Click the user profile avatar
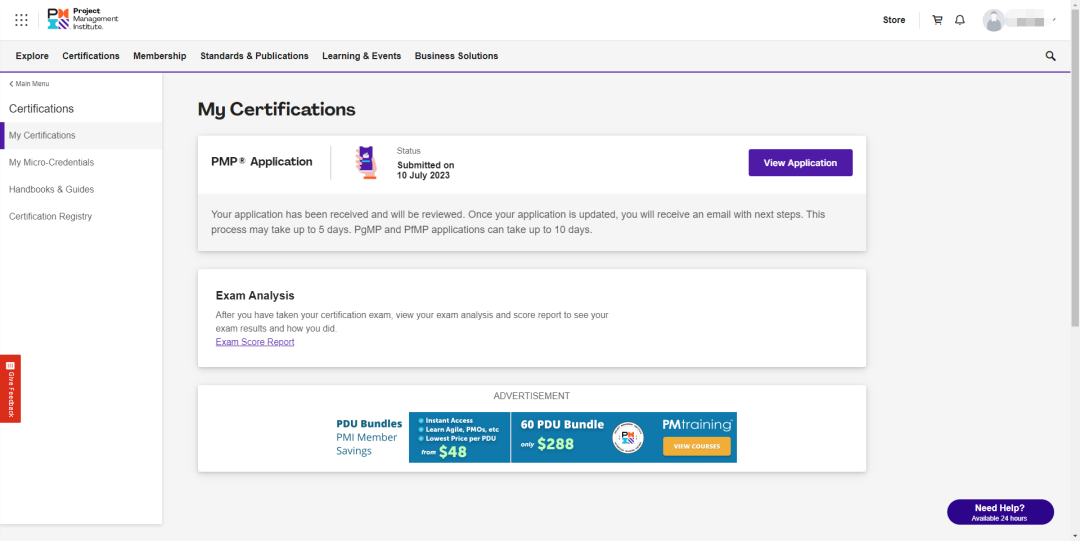 coord(993,20)
